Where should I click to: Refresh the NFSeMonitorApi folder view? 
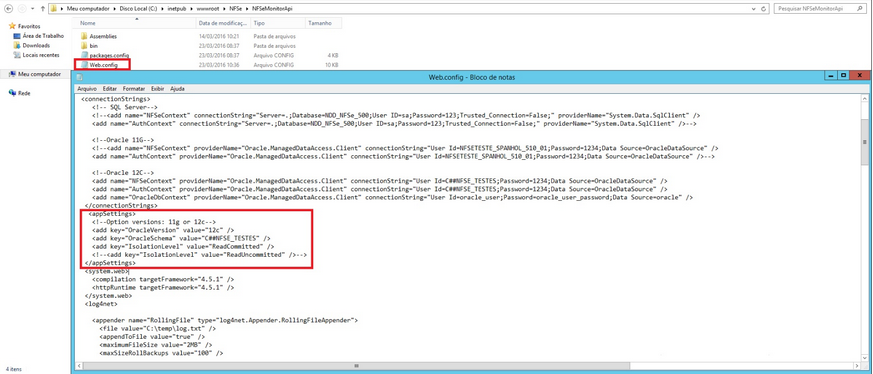click(x=762, y=9)
